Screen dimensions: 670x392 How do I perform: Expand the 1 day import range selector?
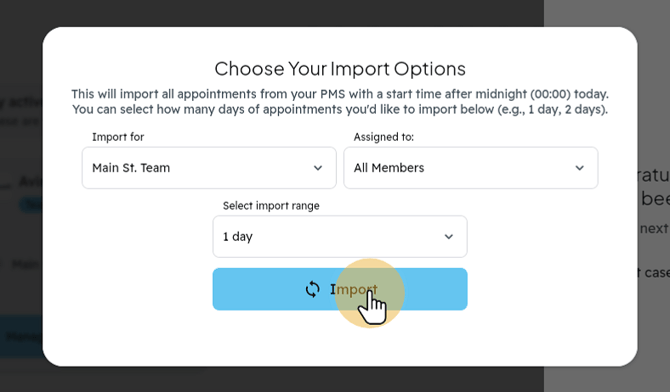click(x=340, y=236)
